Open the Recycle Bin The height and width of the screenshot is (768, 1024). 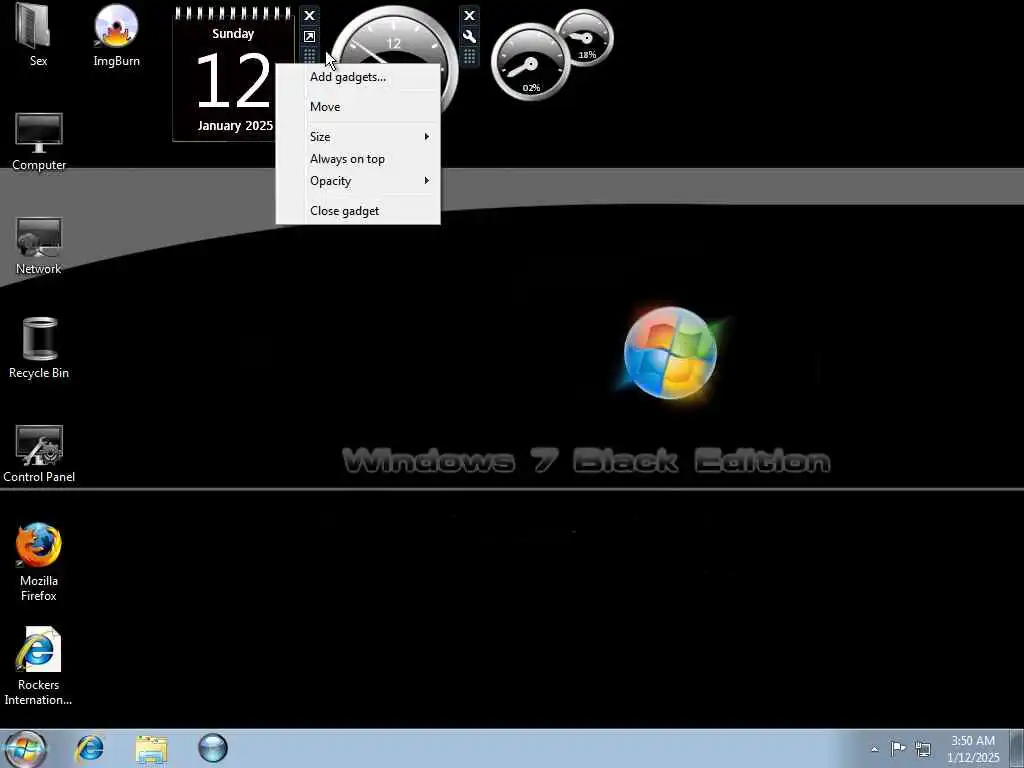(39, 348)
